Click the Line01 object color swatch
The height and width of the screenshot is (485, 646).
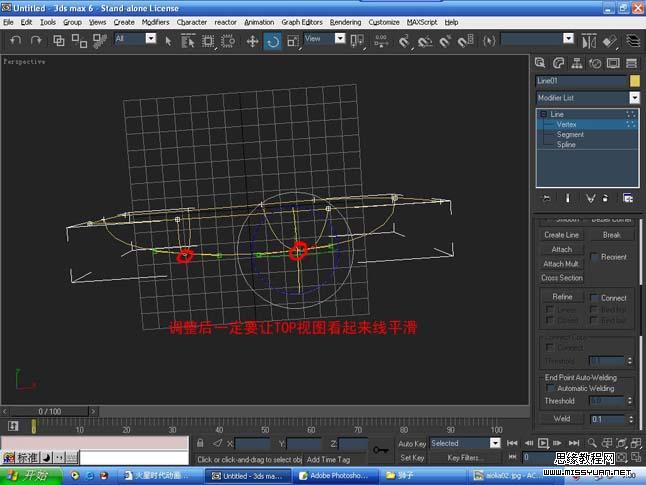634,81
